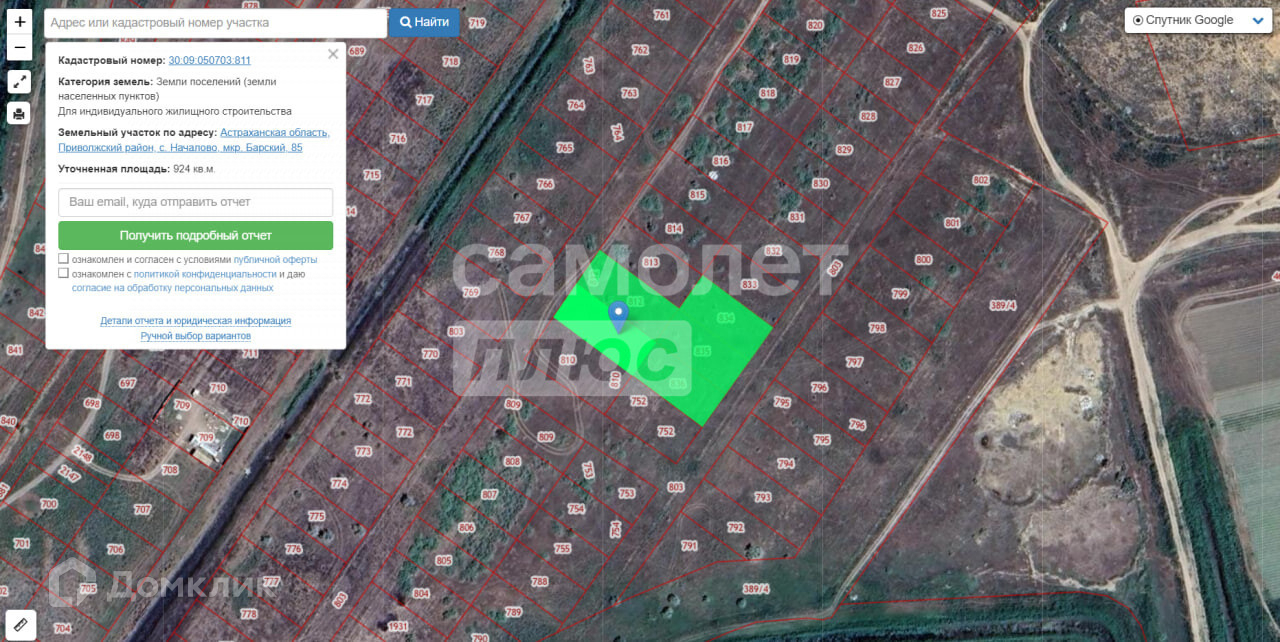Image resolution: width=1280 pixels, height=642 pixels.
Task: Click parcel label 842 on the left edge
Action: click(x=36, y=313)
